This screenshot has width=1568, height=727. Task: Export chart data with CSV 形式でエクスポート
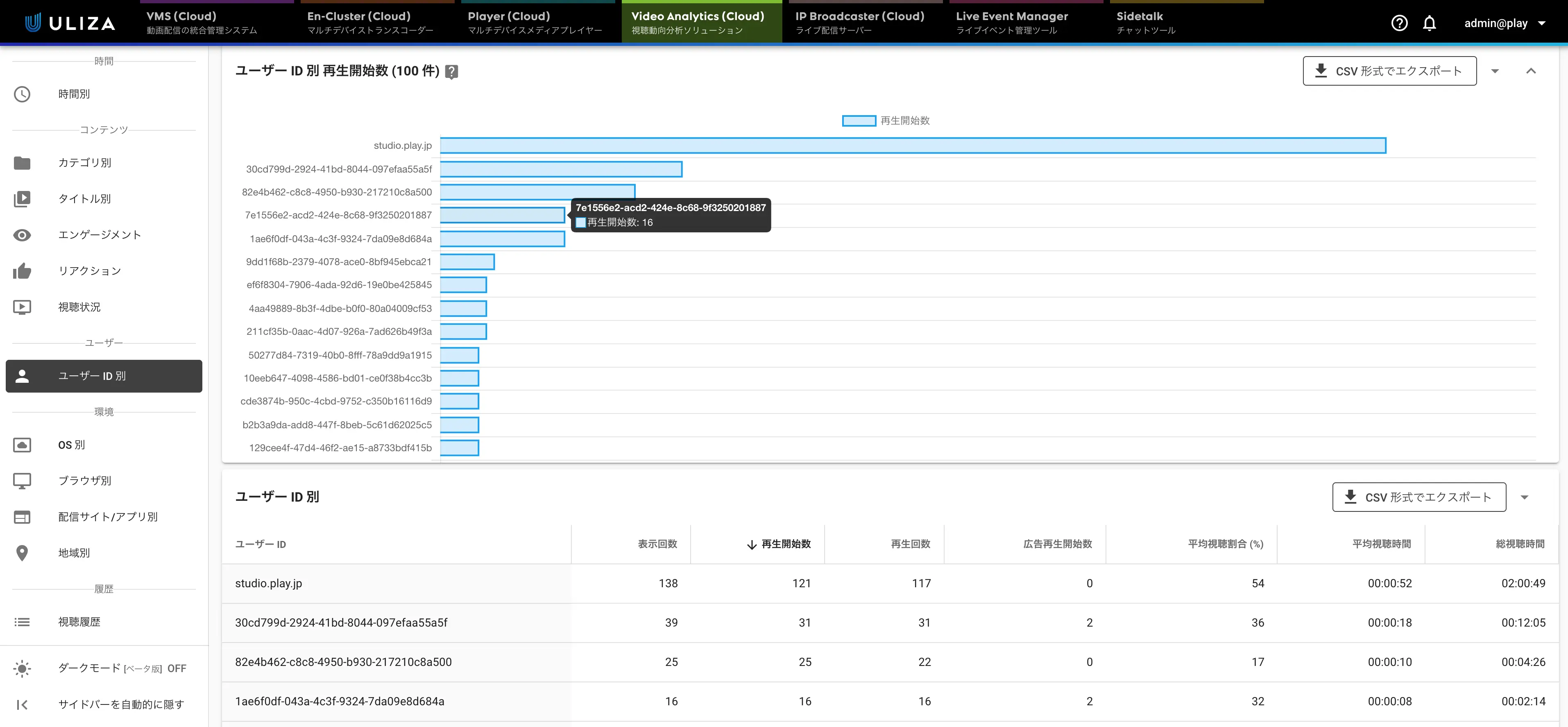[x=1389, y=71]
